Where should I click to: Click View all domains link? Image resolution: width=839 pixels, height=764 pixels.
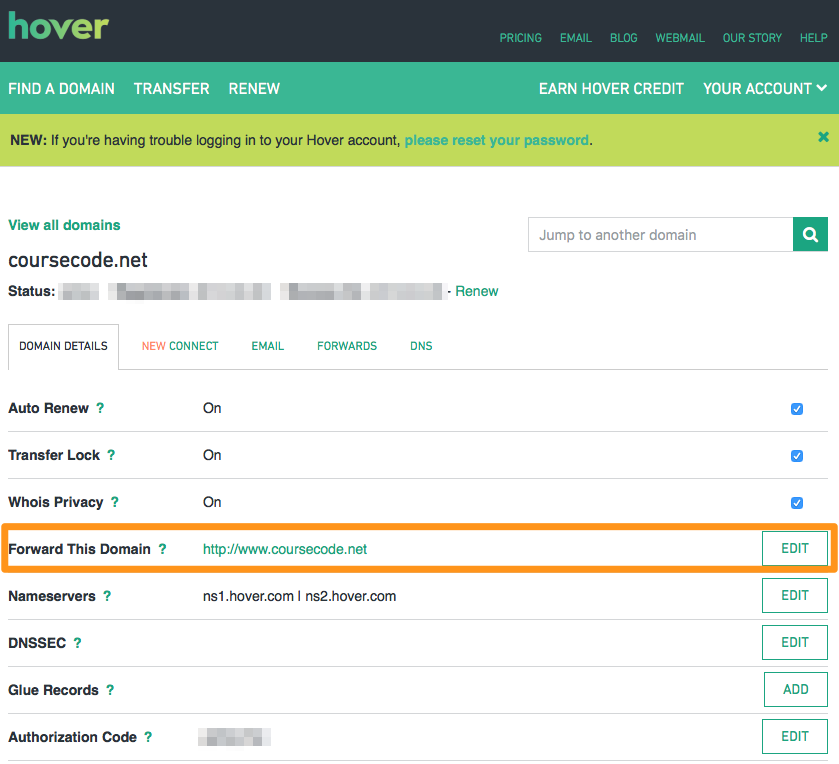(64, 225)
